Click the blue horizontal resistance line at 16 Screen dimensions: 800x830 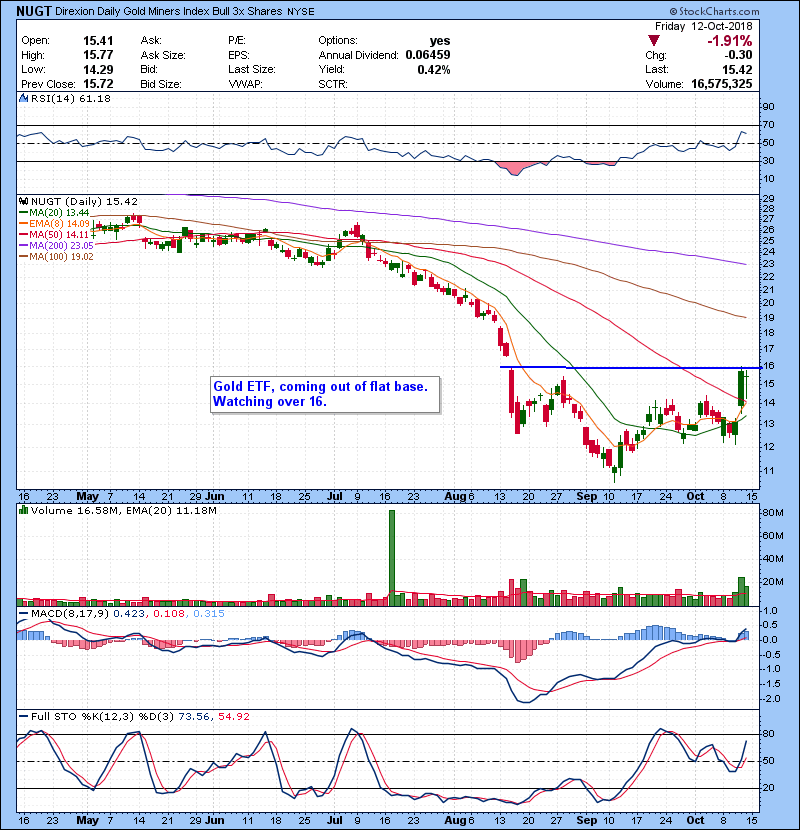[x=630, y=367]
